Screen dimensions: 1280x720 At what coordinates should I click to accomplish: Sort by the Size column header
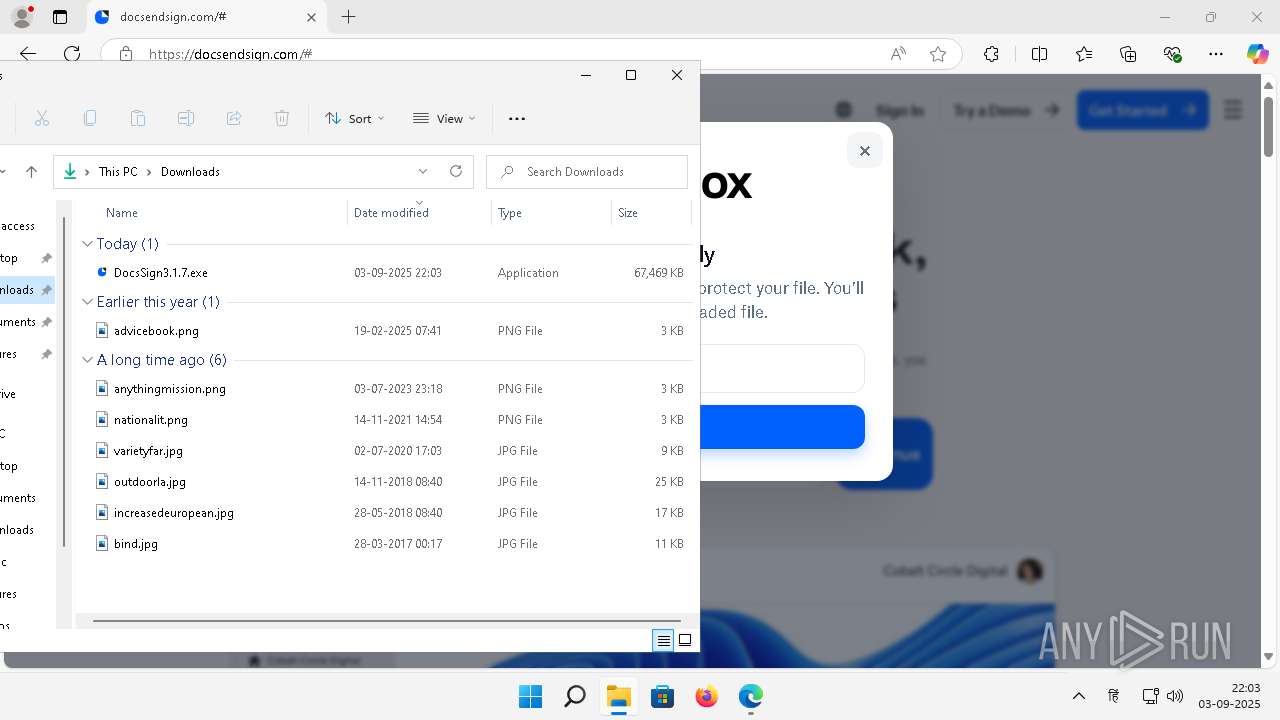(628, 213)
